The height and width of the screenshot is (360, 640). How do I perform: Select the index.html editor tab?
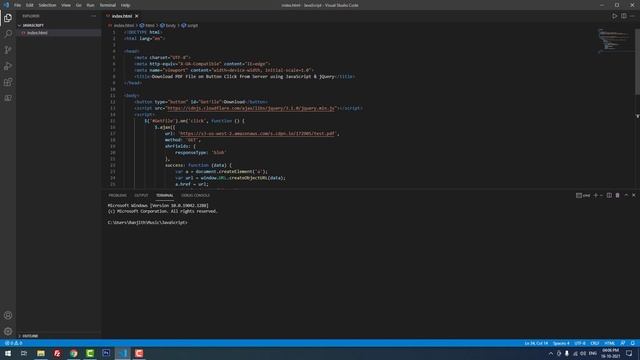point(122,16)
